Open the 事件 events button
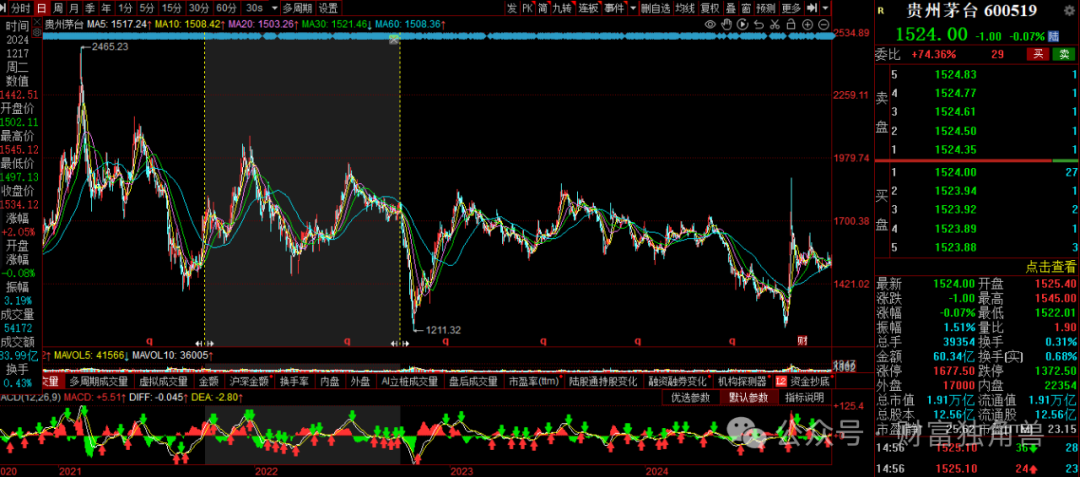 click(613, 8)
